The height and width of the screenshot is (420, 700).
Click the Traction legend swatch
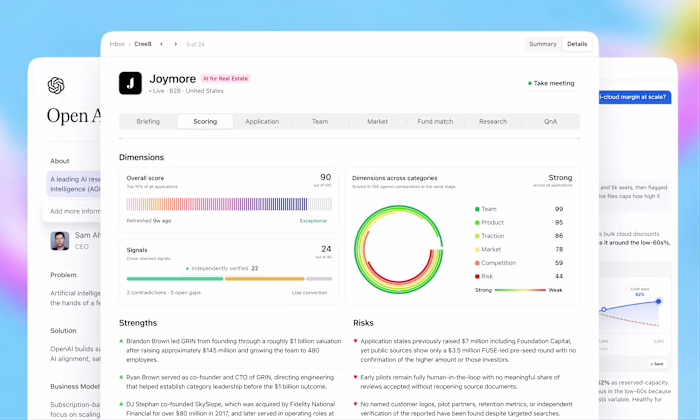[x=477, y=236]
